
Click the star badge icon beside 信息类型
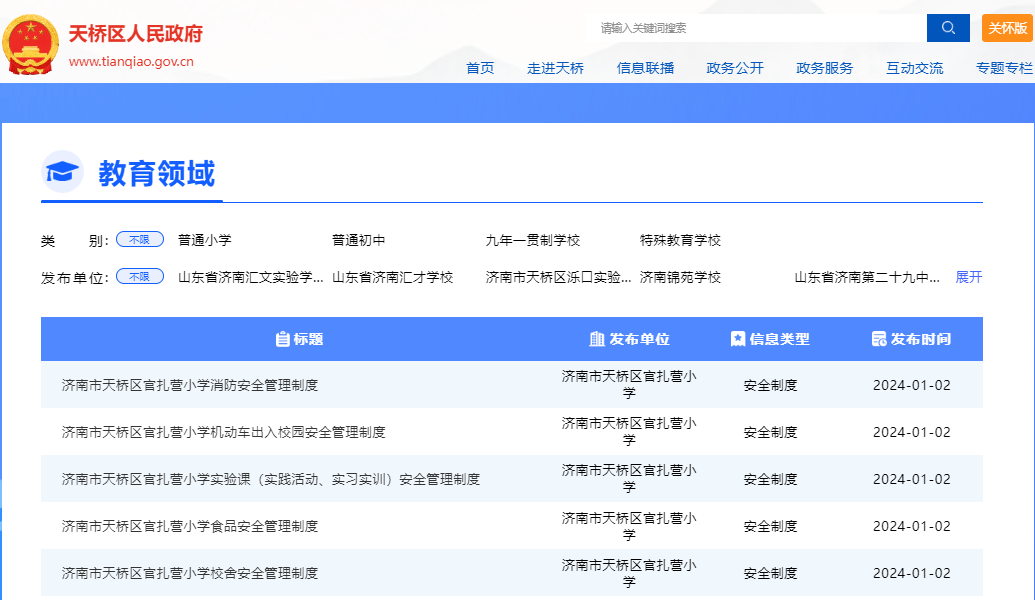[738, 339]
